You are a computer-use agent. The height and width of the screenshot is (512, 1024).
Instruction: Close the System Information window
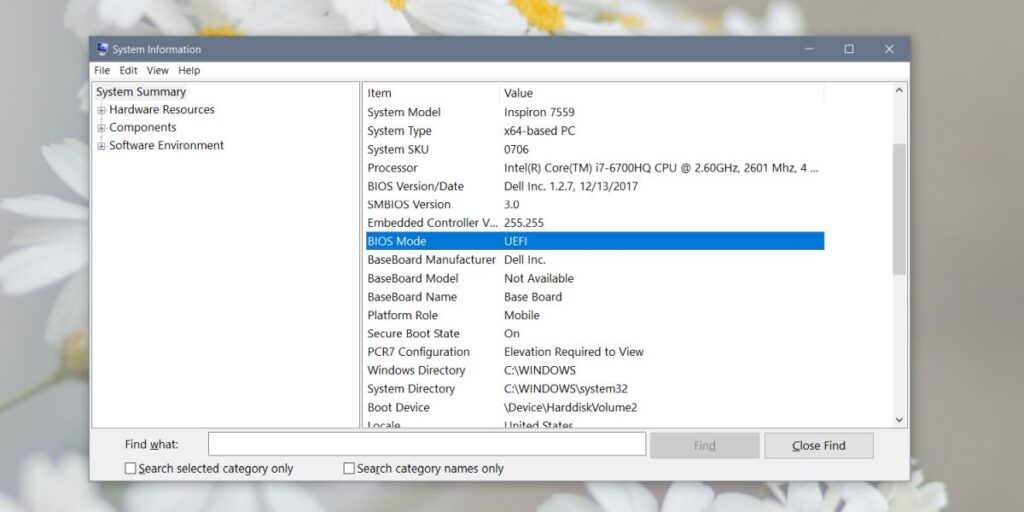coord(889,49)
